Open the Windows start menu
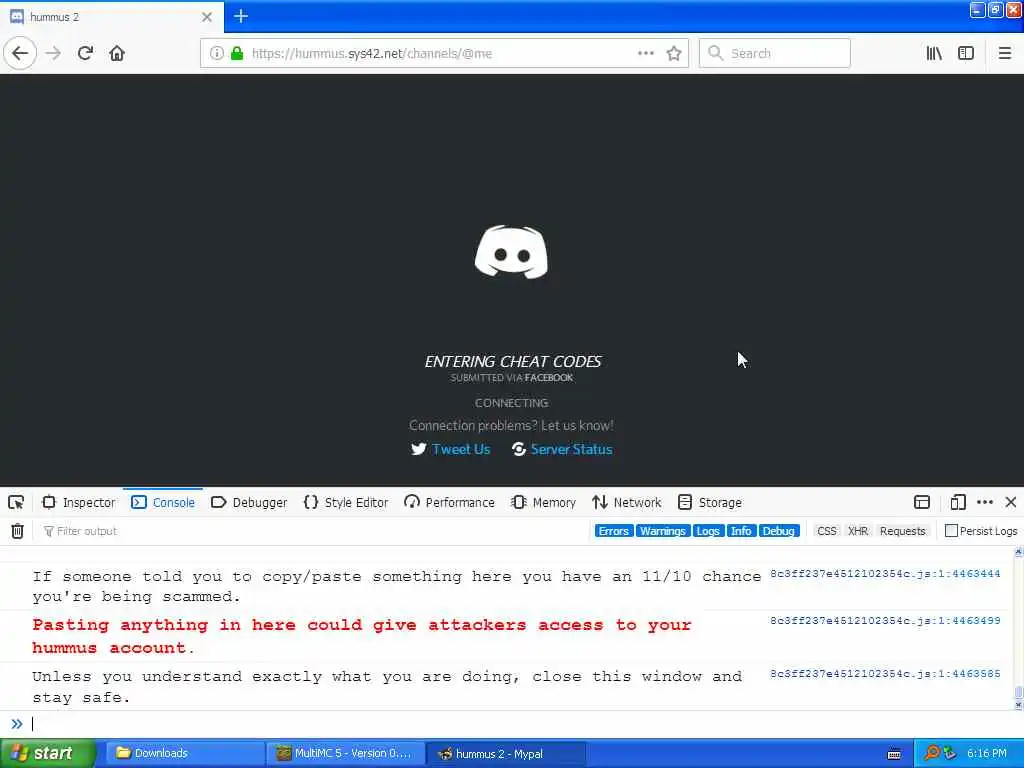The image size is (1024, 768). [47, 753]
